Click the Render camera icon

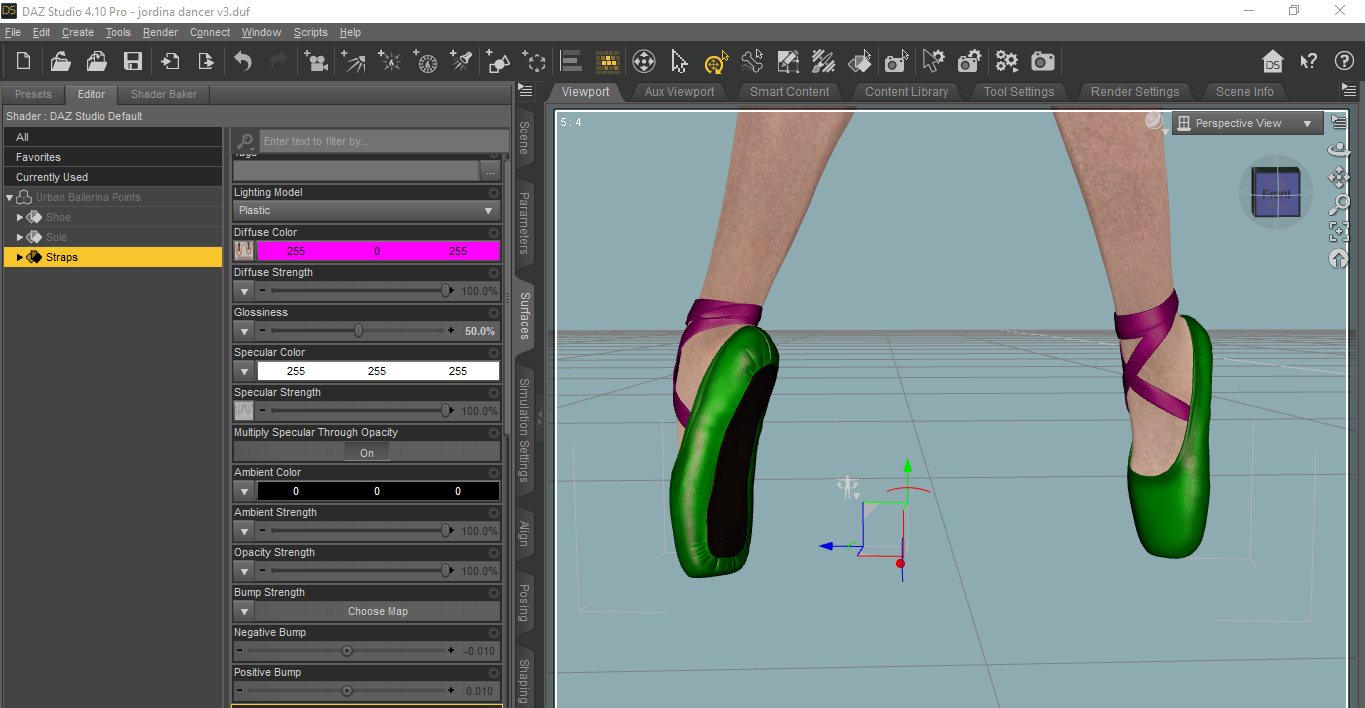(x=1043, y=61)
